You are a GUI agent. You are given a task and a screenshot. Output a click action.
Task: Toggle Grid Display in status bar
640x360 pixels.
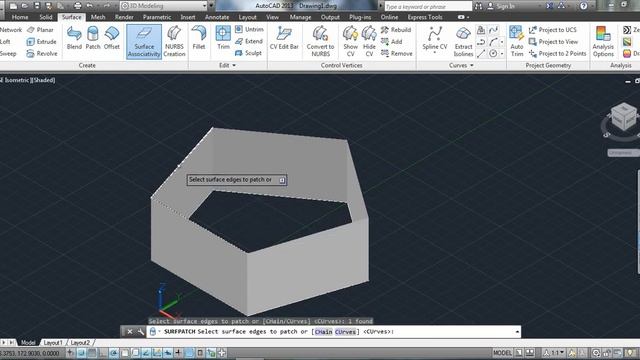91,353
